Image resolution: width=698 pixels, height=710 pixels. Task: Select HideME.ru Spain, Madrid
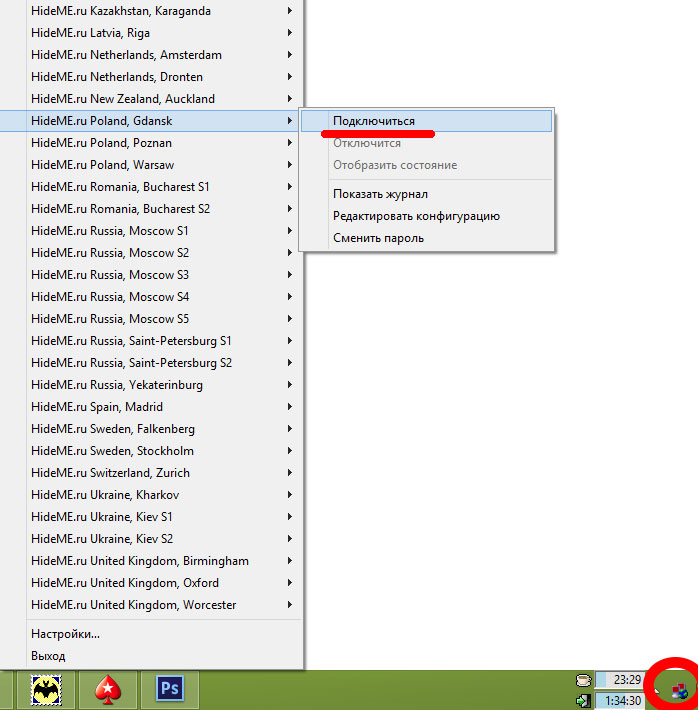point(149,407)
